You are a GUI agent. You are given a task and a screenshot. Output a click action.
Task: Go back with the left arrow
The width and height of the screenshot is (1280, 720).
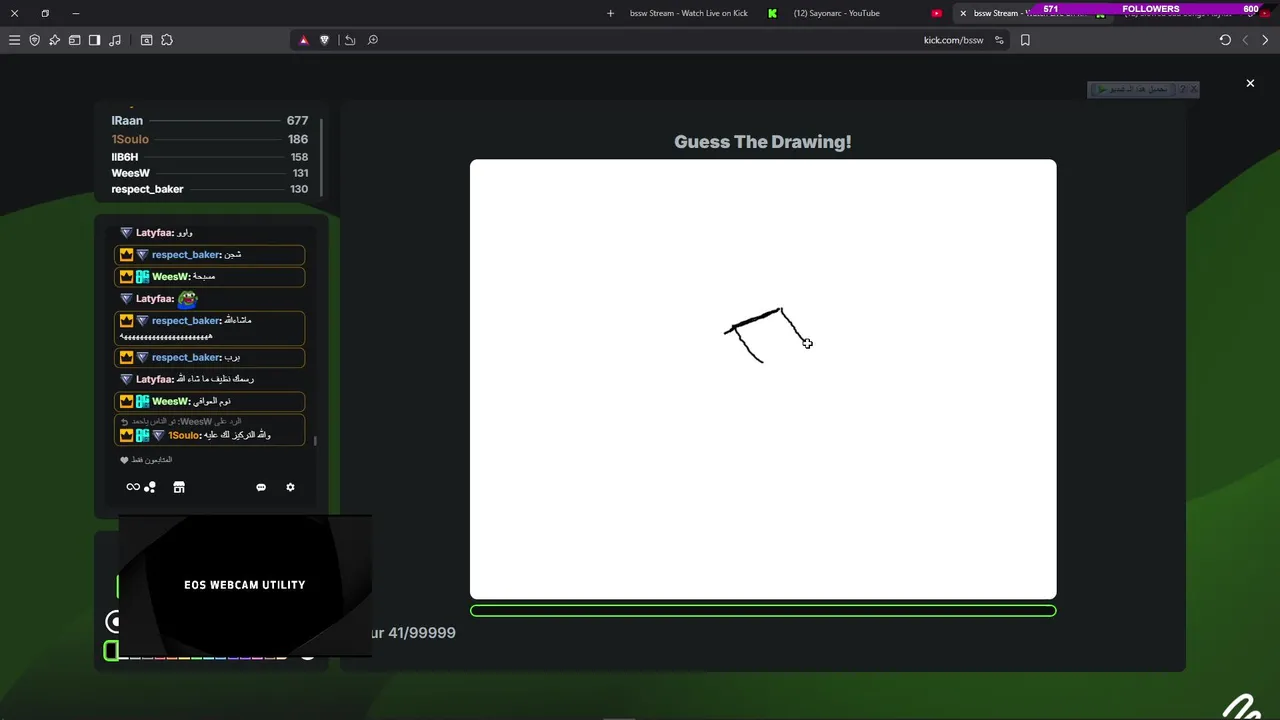click(1245, 40)
